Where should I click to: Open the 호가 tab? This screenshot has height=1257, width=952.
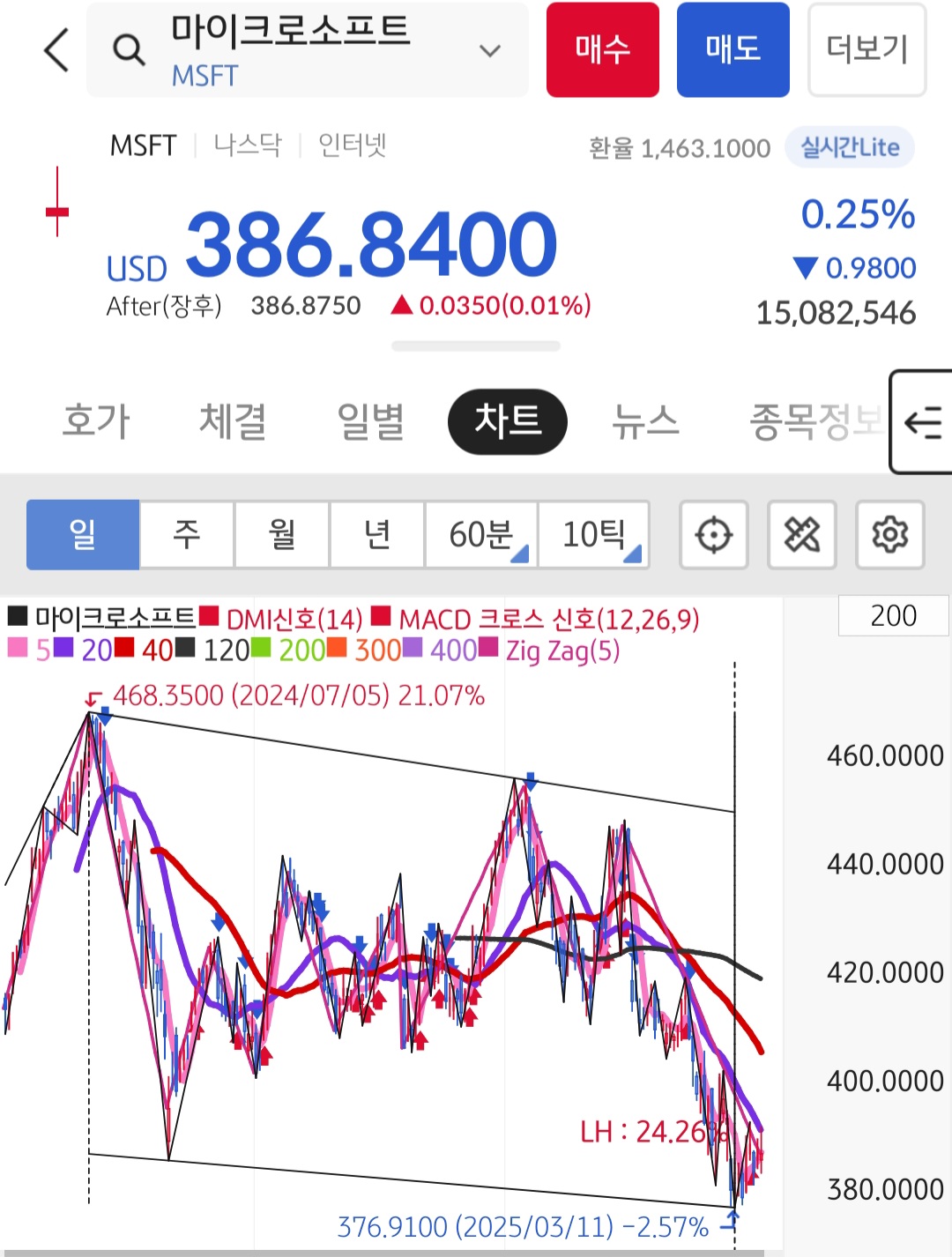pos(96,420)
